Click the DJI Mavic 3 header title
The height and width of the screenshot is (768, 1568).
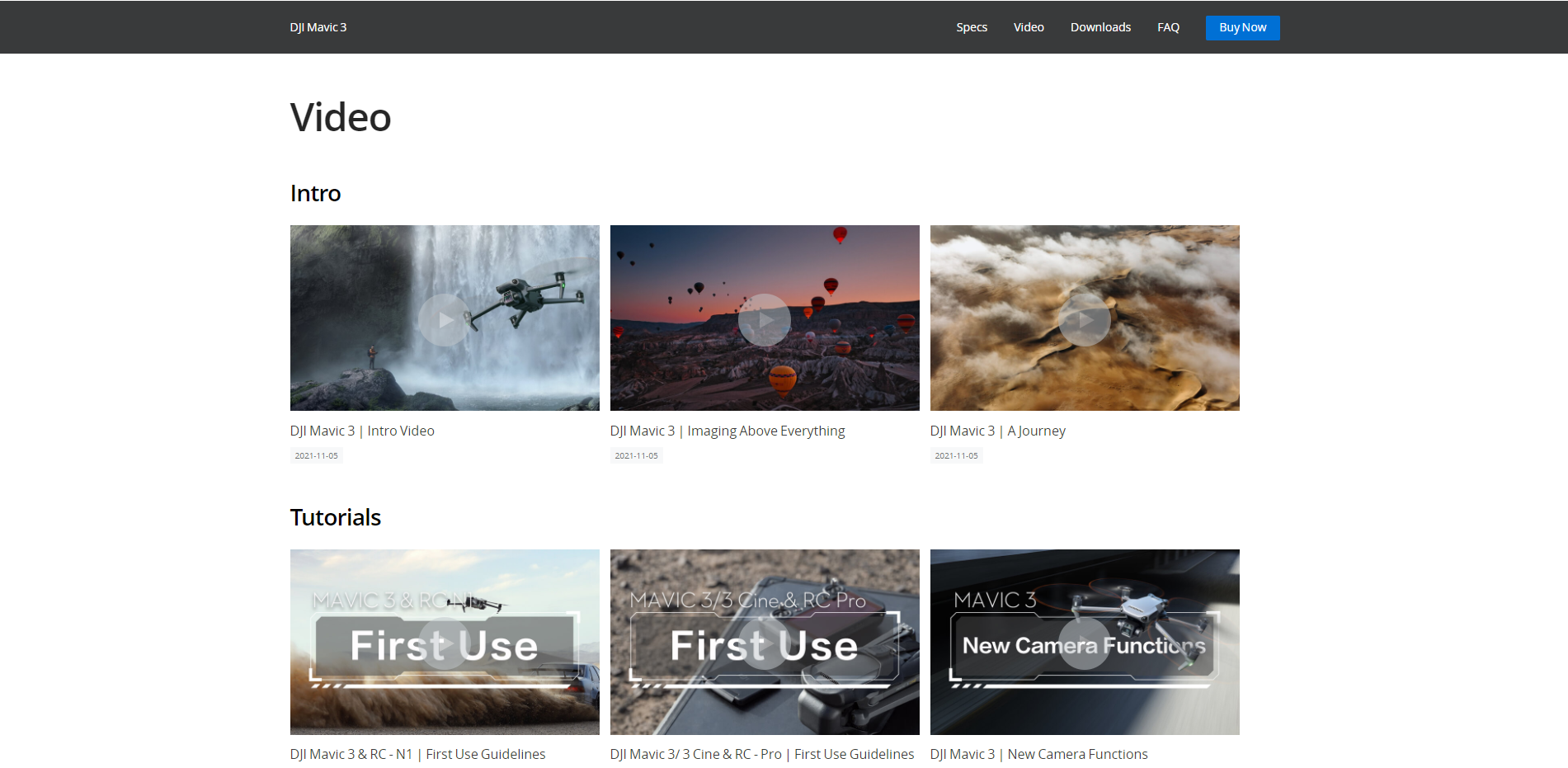[318, 27]
